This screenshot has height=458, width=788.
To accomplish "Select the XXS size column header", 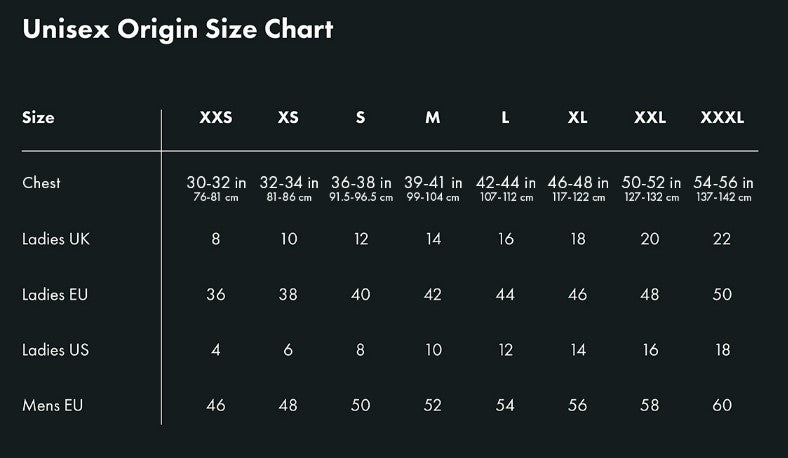I will (216, 118).
